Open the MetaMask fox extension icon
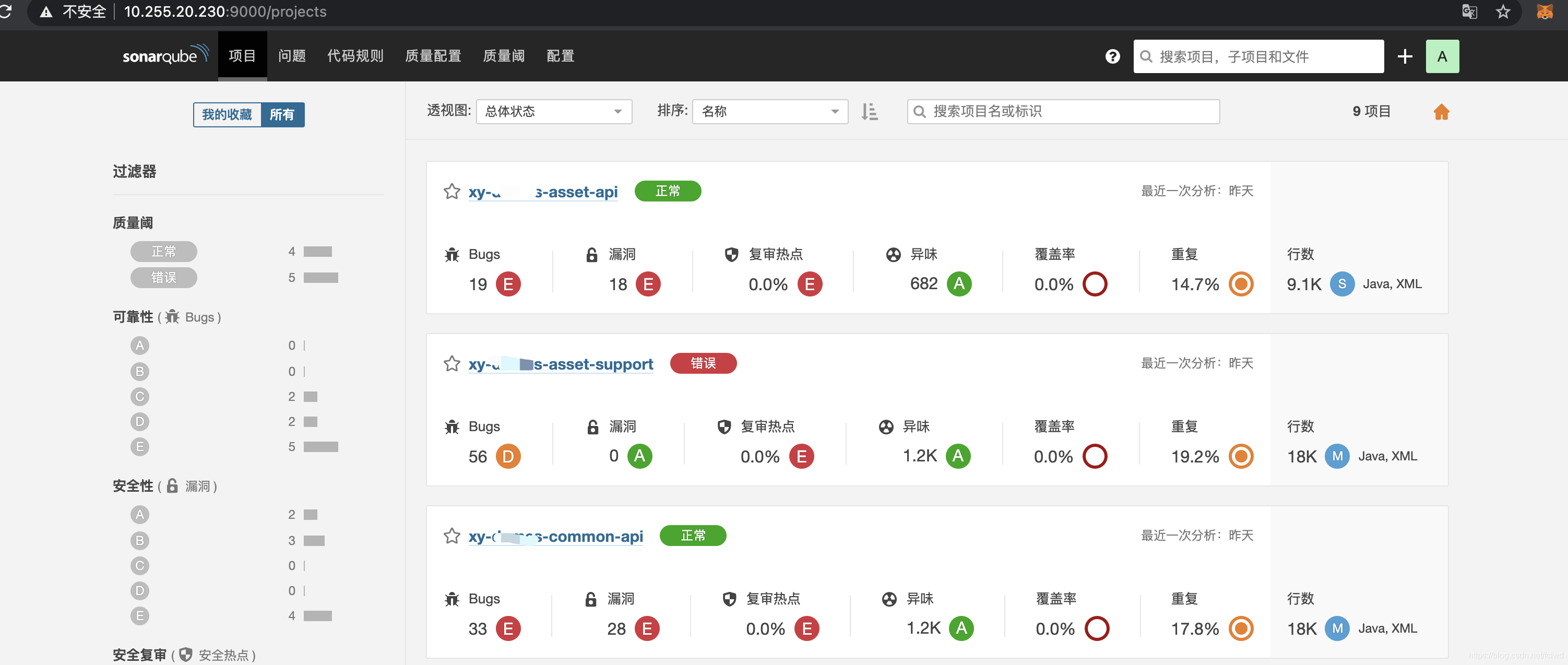Image resolution: width=1568 pixels, height=665 pixels. [1545, 11]
